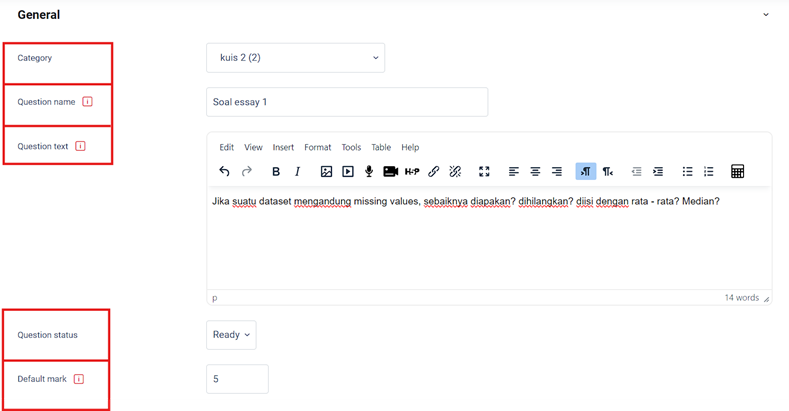
Task: Open the Format menu in the editor
Action: pos(318,147)
